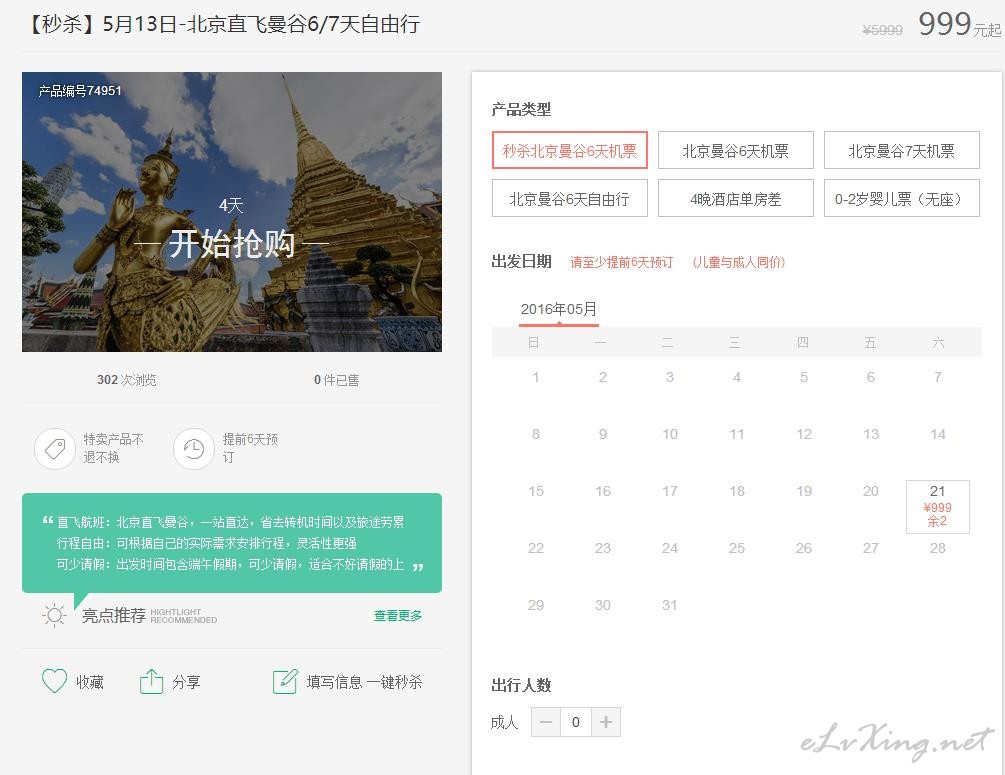Screen dimensions: 1005x775
Task: Click 收藏 to favorite this product
Action: click(90, 682)
